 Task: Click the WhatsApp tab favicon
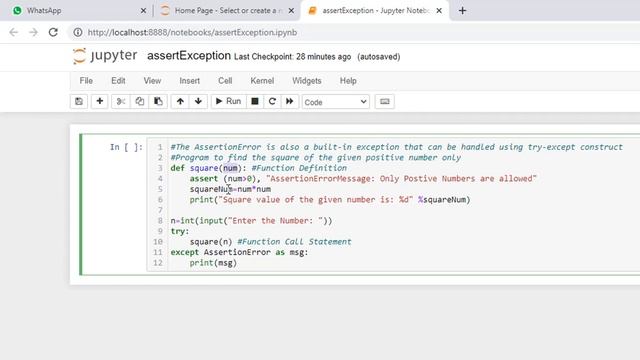point(17,11)
